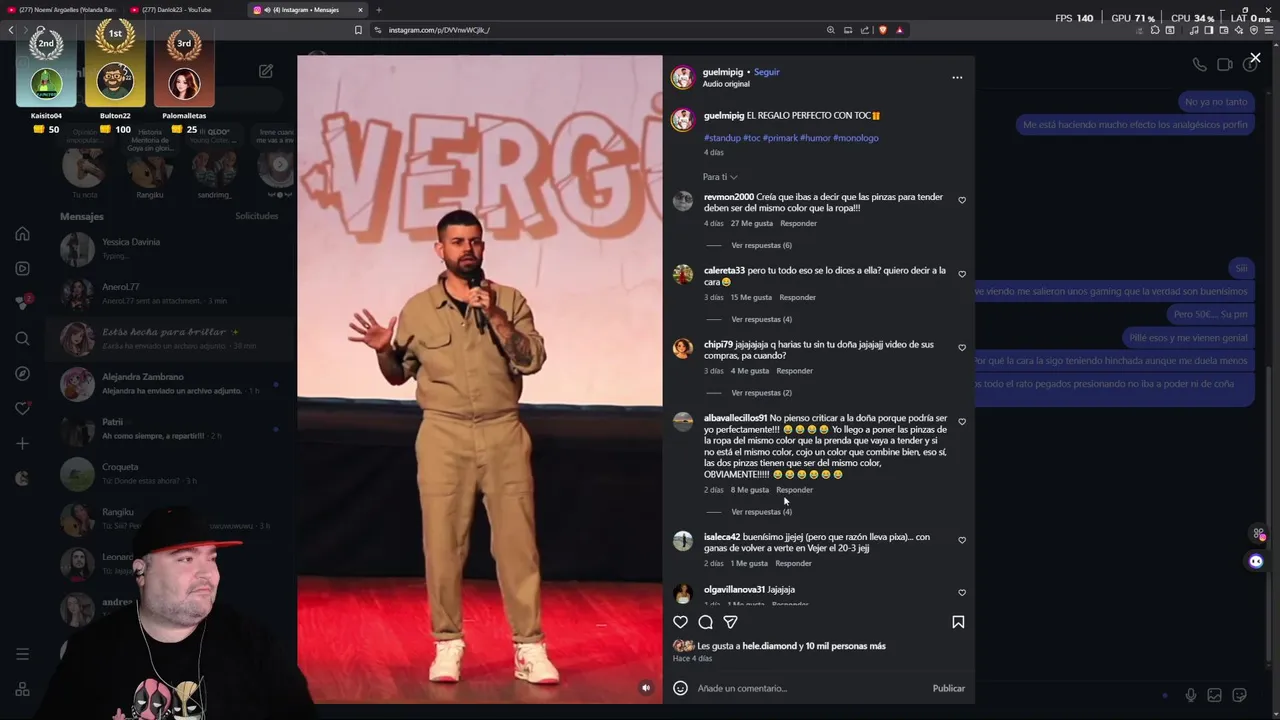Like isaleca42's comment
The width and height of the screenshot is (1280, 720).
click(962, 540)
